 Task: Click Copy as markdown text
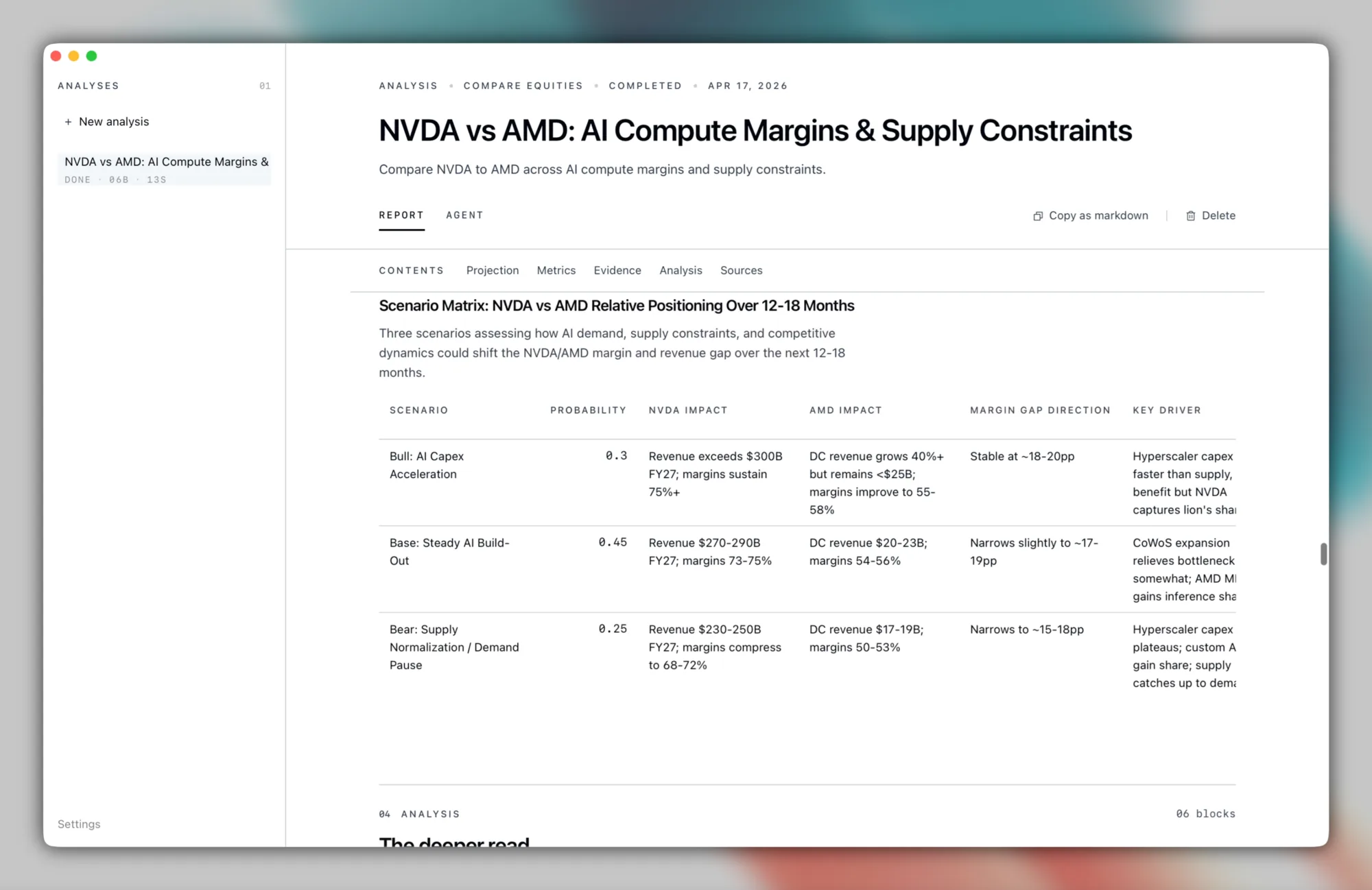[x=1098, y=215]
